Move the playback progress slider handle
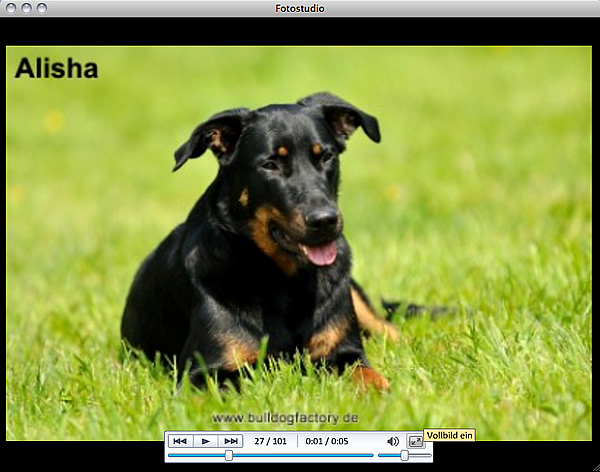 pyautogui.click(x=229, y=456)
